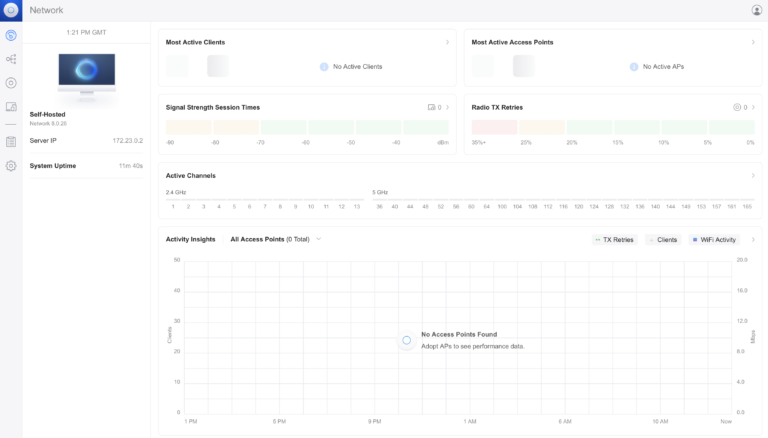Expand the Active Channels panel chevron

coord(753,176)
